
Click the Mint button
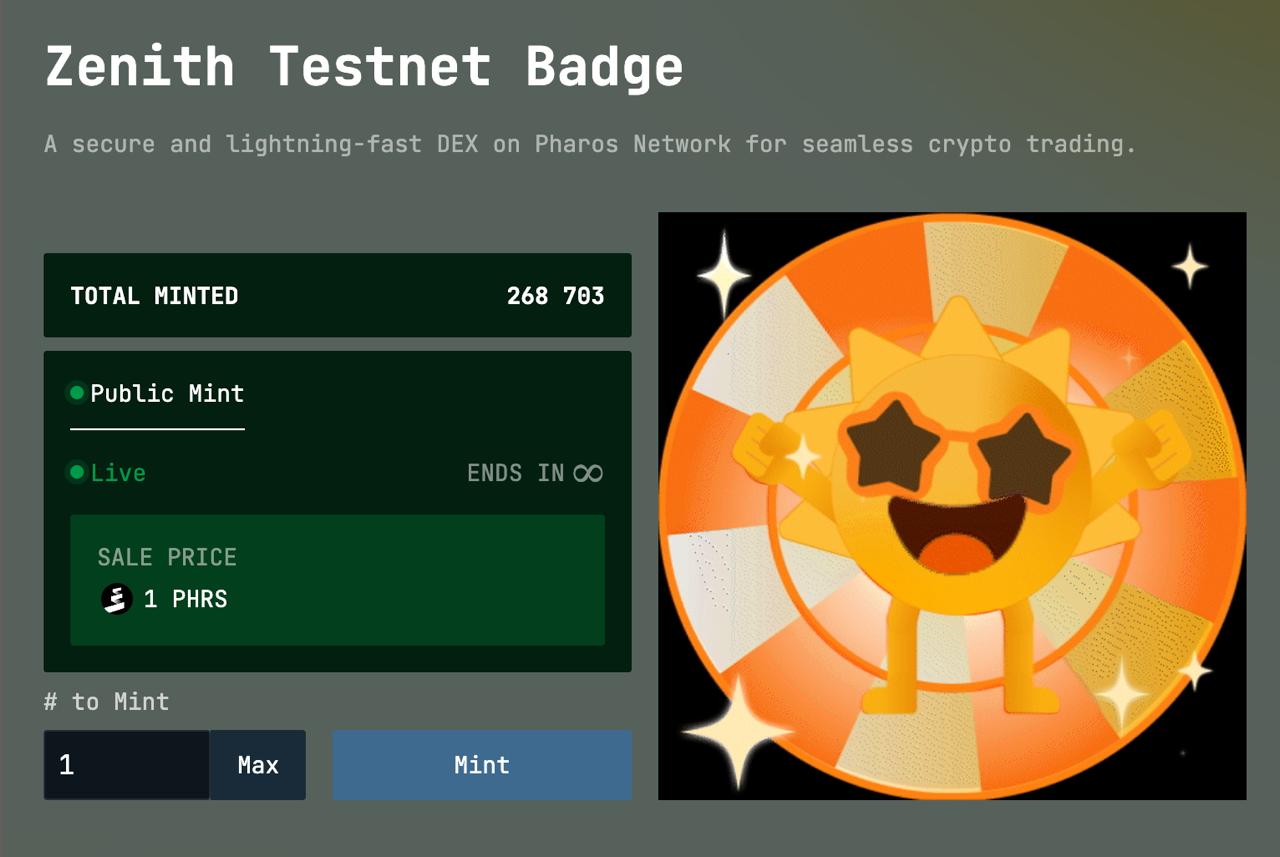[x=482, y=765]
